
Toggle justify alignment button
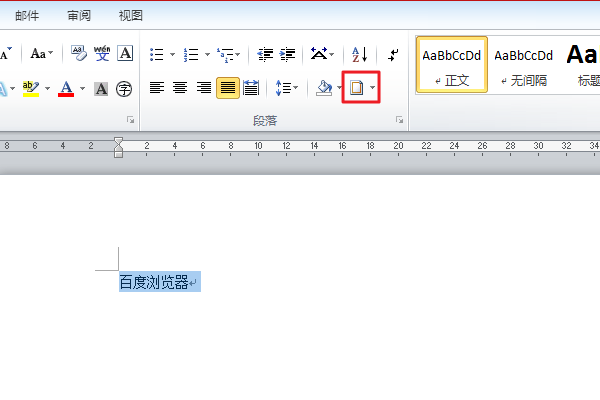pos(228,88)
